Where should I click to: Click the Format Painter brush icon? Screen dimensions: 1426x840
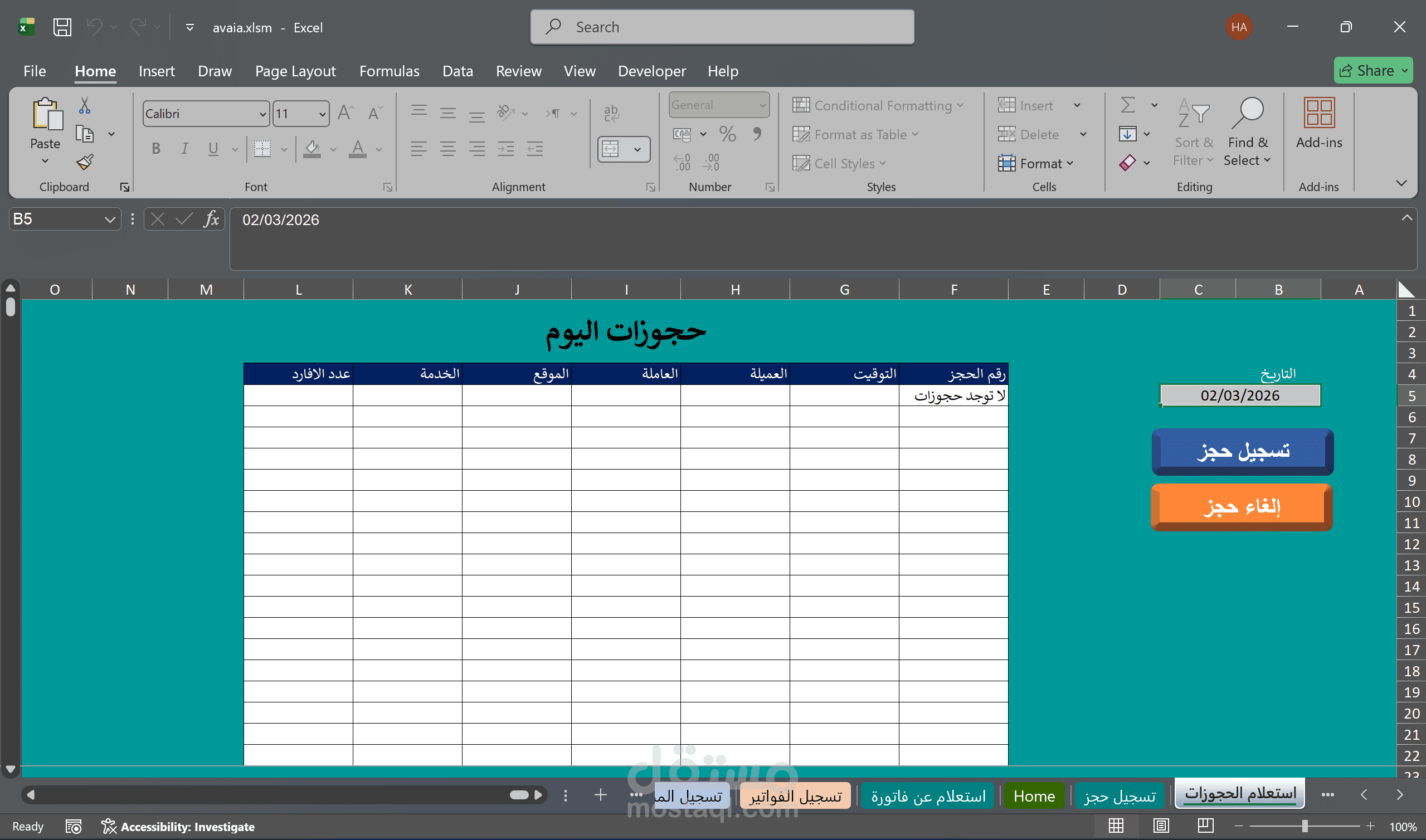pos(85,163)
